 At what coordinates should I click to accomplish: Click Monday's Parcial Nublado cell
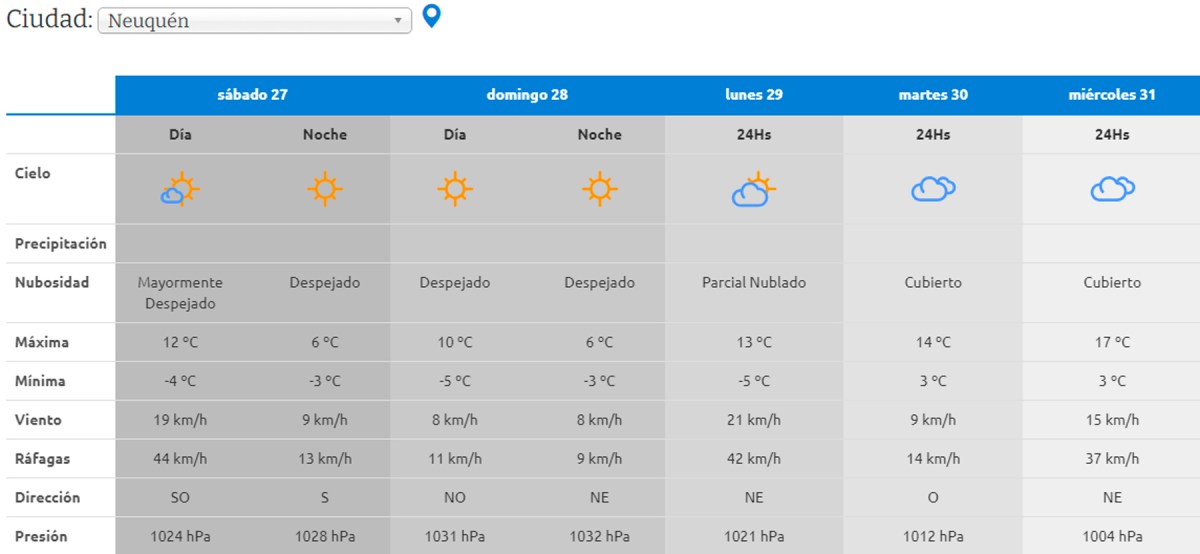[753, 283]
